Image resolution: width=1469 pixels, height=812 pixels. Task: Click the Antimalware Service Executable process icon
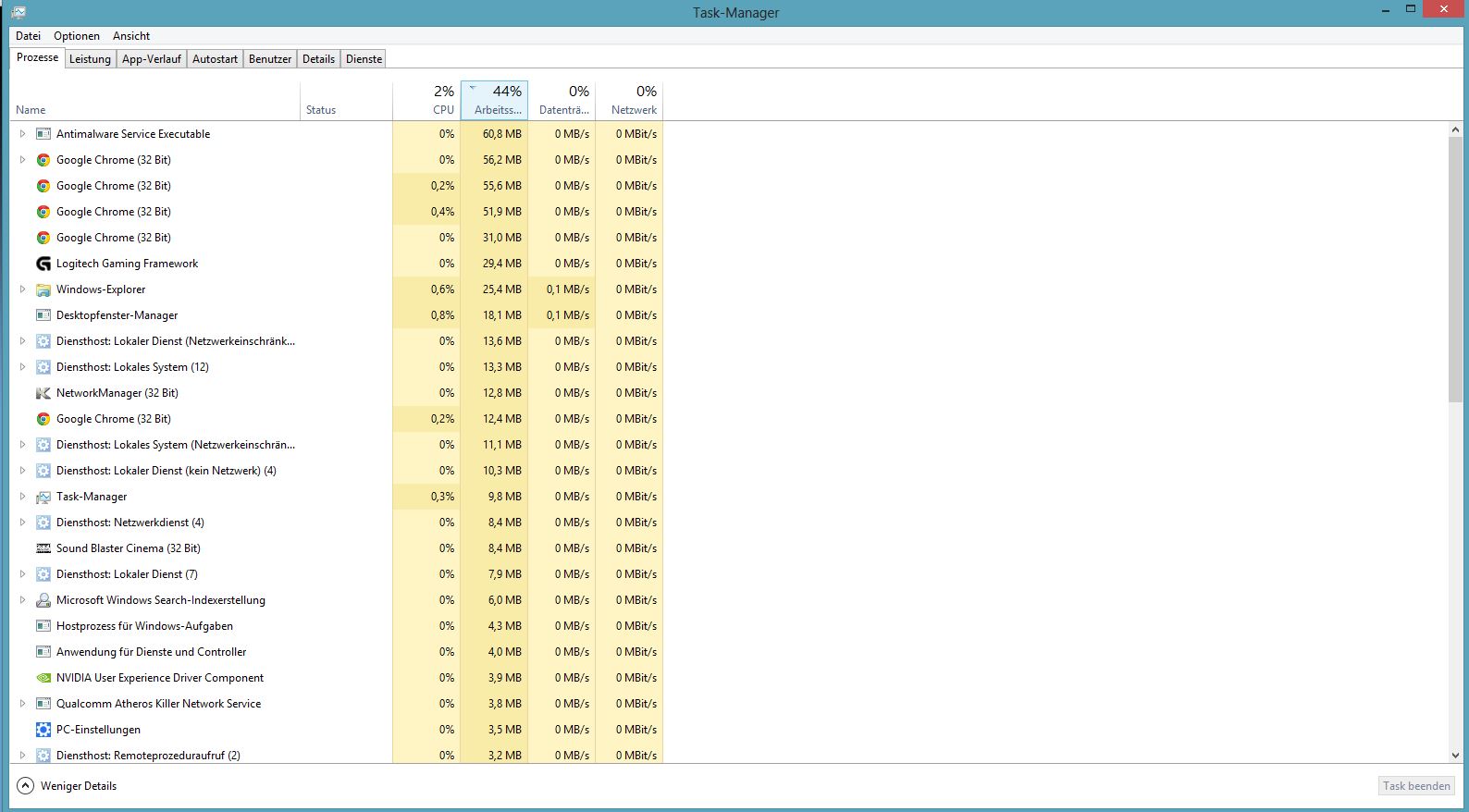(43, 134)
